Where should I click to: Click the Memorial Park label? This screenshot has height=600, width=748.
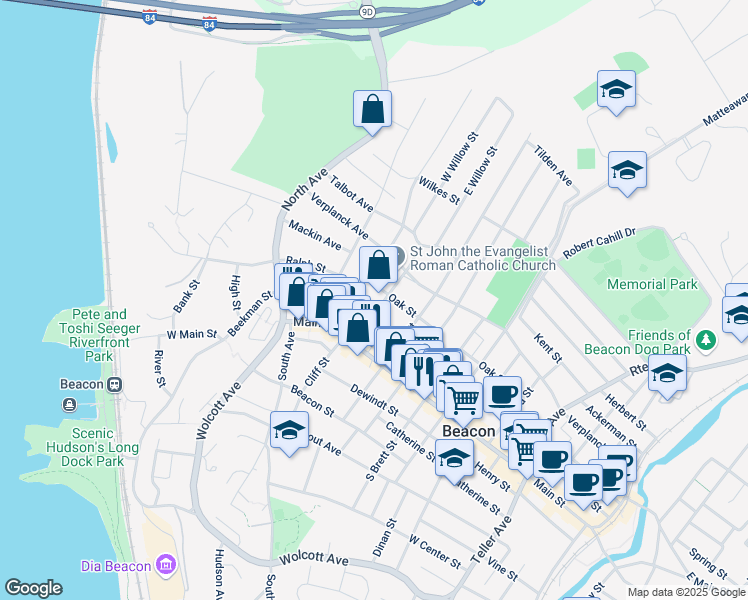(652, 284)
